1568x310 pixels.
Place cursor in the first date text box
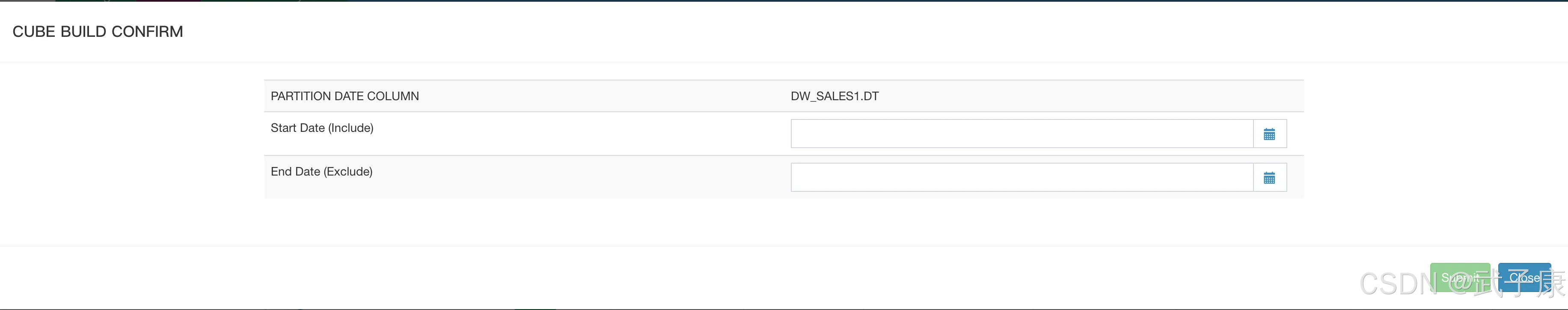point(1022,134)
